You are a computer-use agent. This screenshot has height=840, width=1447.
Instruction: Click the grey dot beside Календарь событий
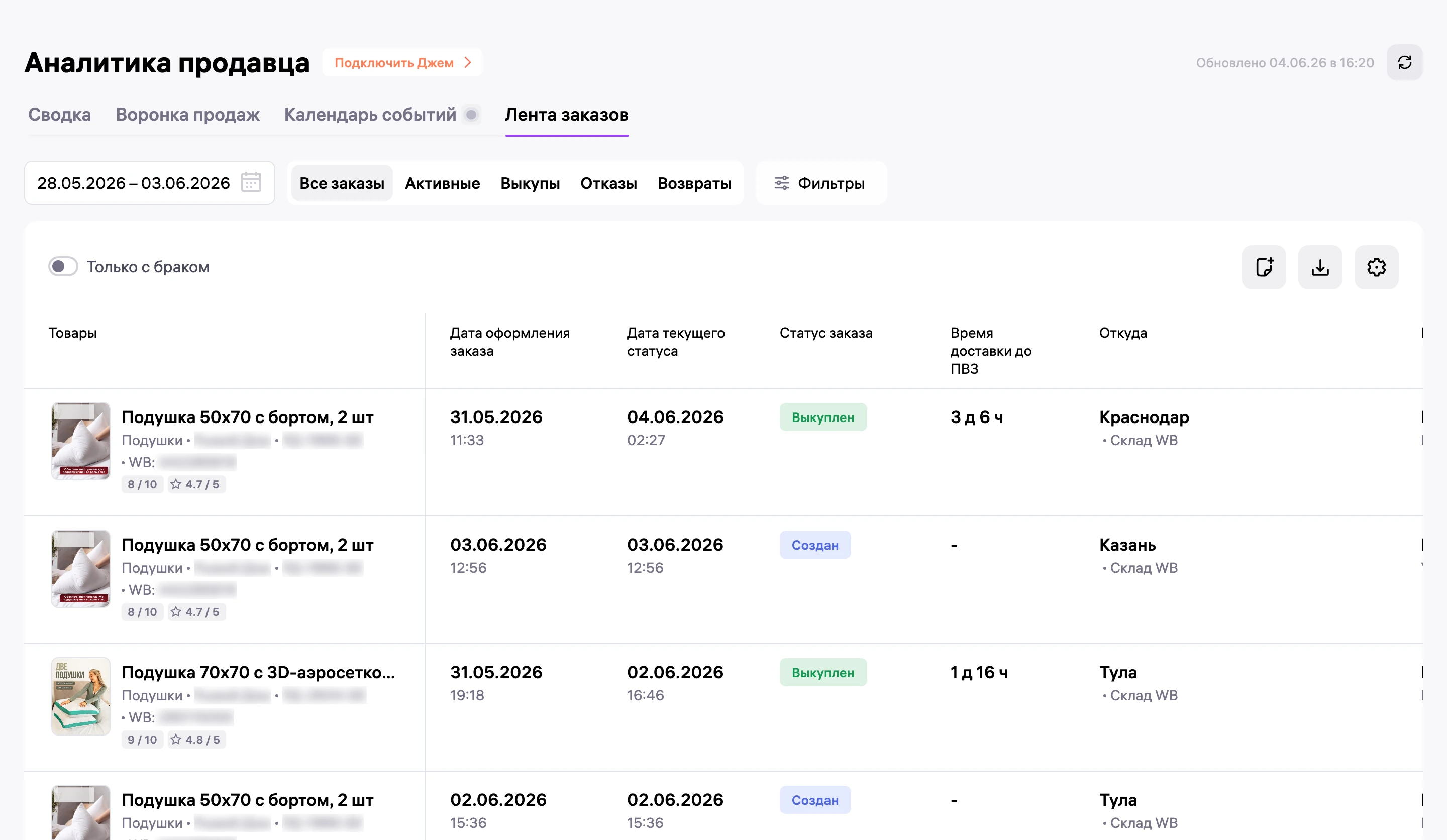[x=471, y=115]
